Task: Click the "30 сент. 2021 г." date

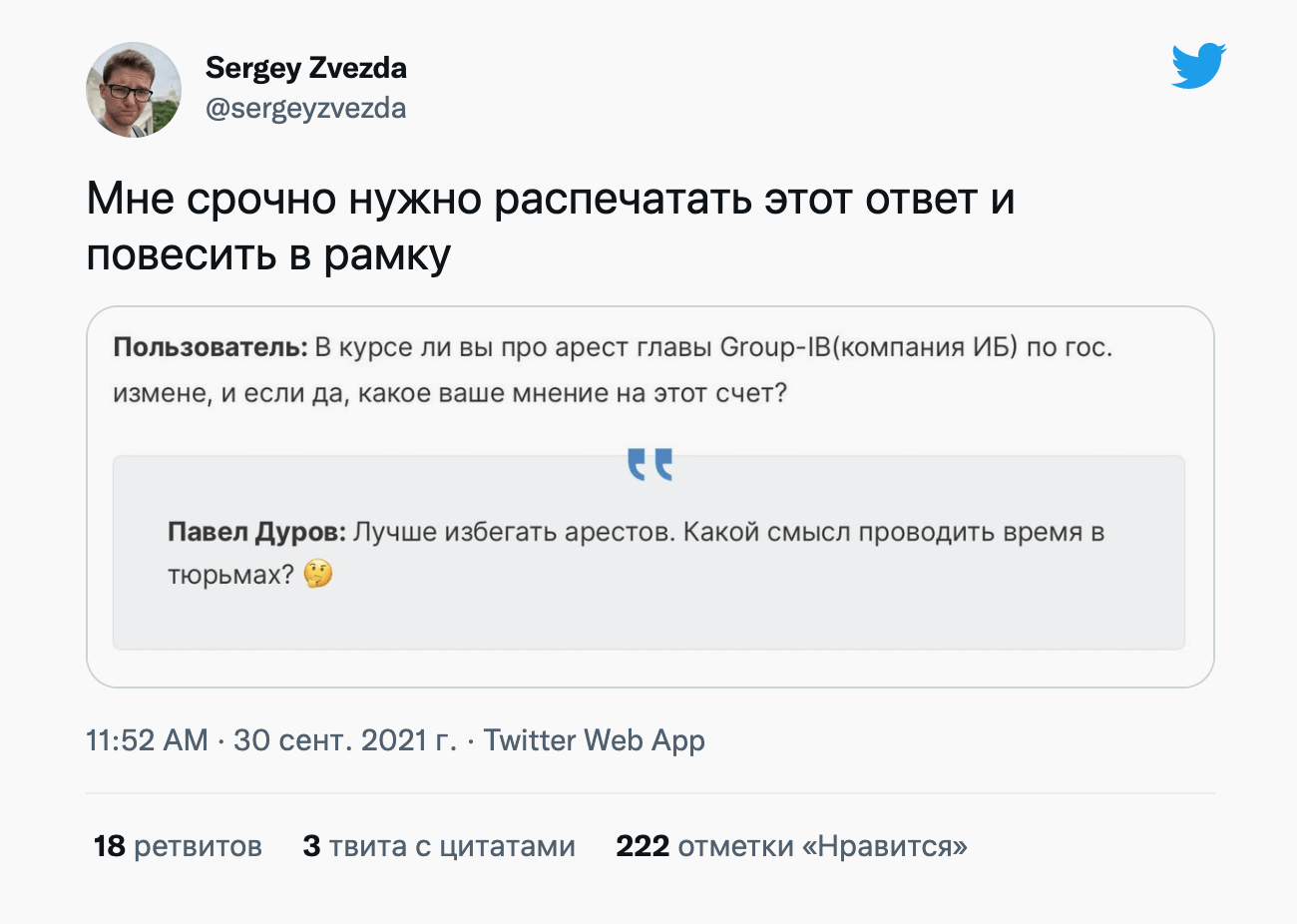Action: pos(344,740)
